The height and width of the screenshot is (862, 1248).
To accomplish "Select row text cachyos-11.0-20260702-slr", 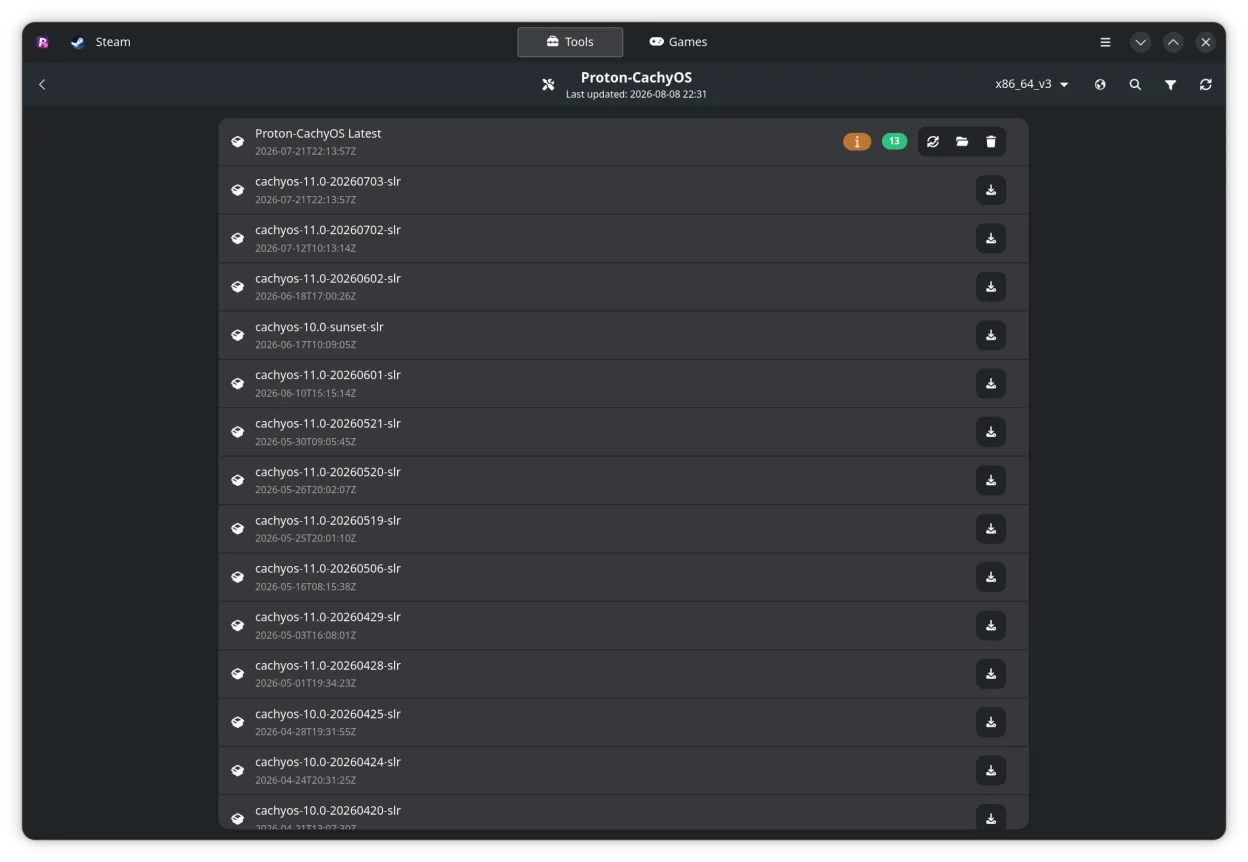I will point(328,230).
